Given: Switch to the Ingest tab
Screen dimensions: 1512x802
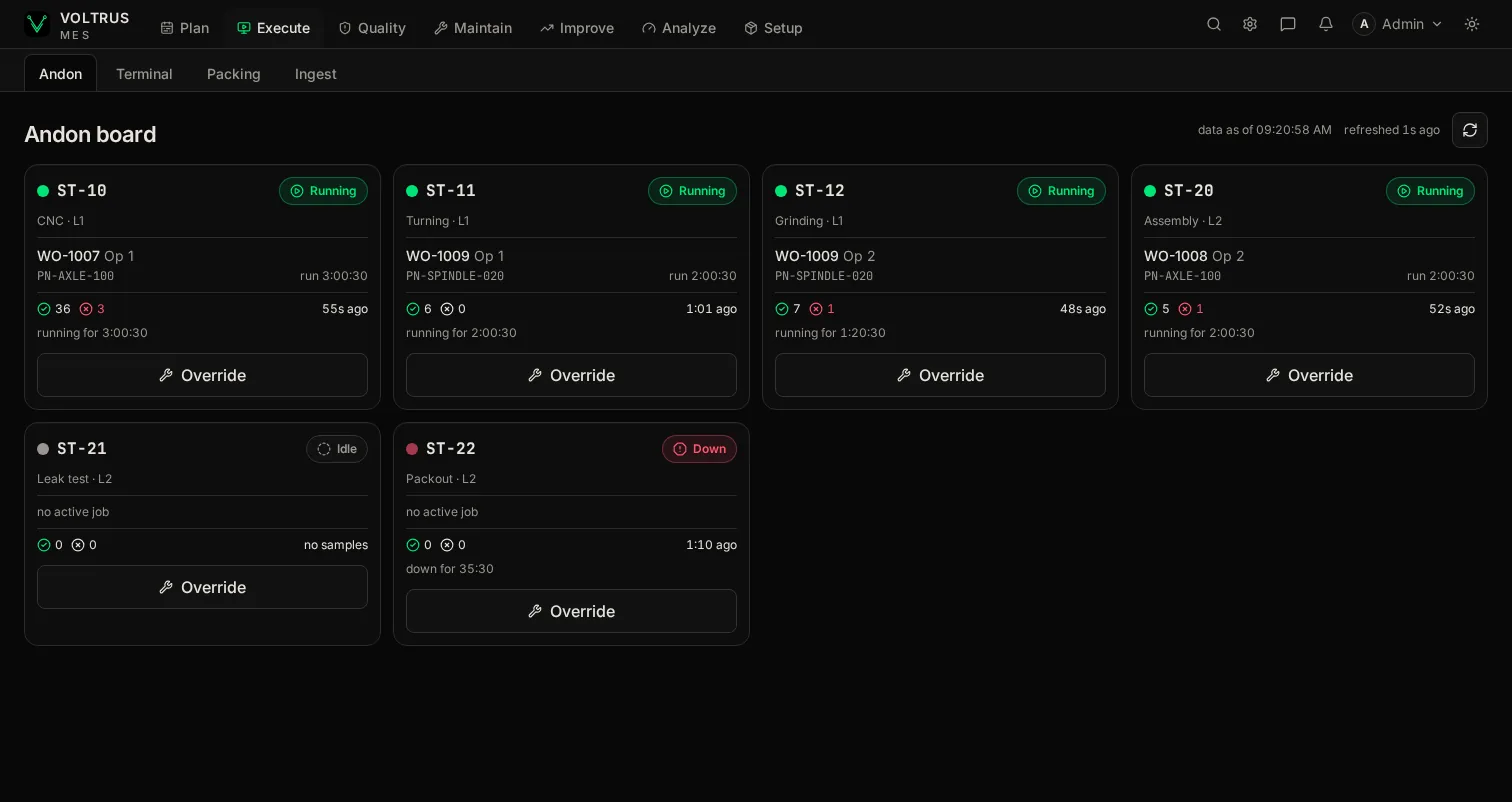Looking at the screenshot, I should [x=316, y=74].
